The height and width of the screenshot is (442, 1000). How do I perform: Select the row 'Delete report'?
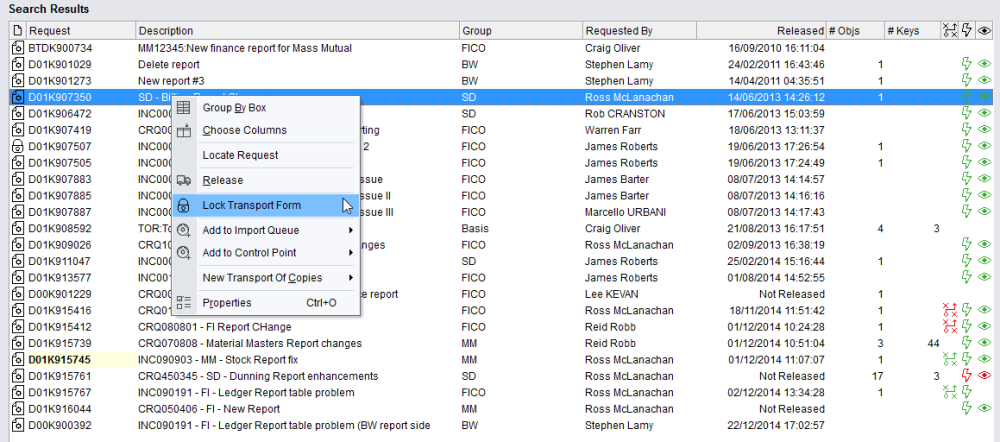click(x=500, y=64)
